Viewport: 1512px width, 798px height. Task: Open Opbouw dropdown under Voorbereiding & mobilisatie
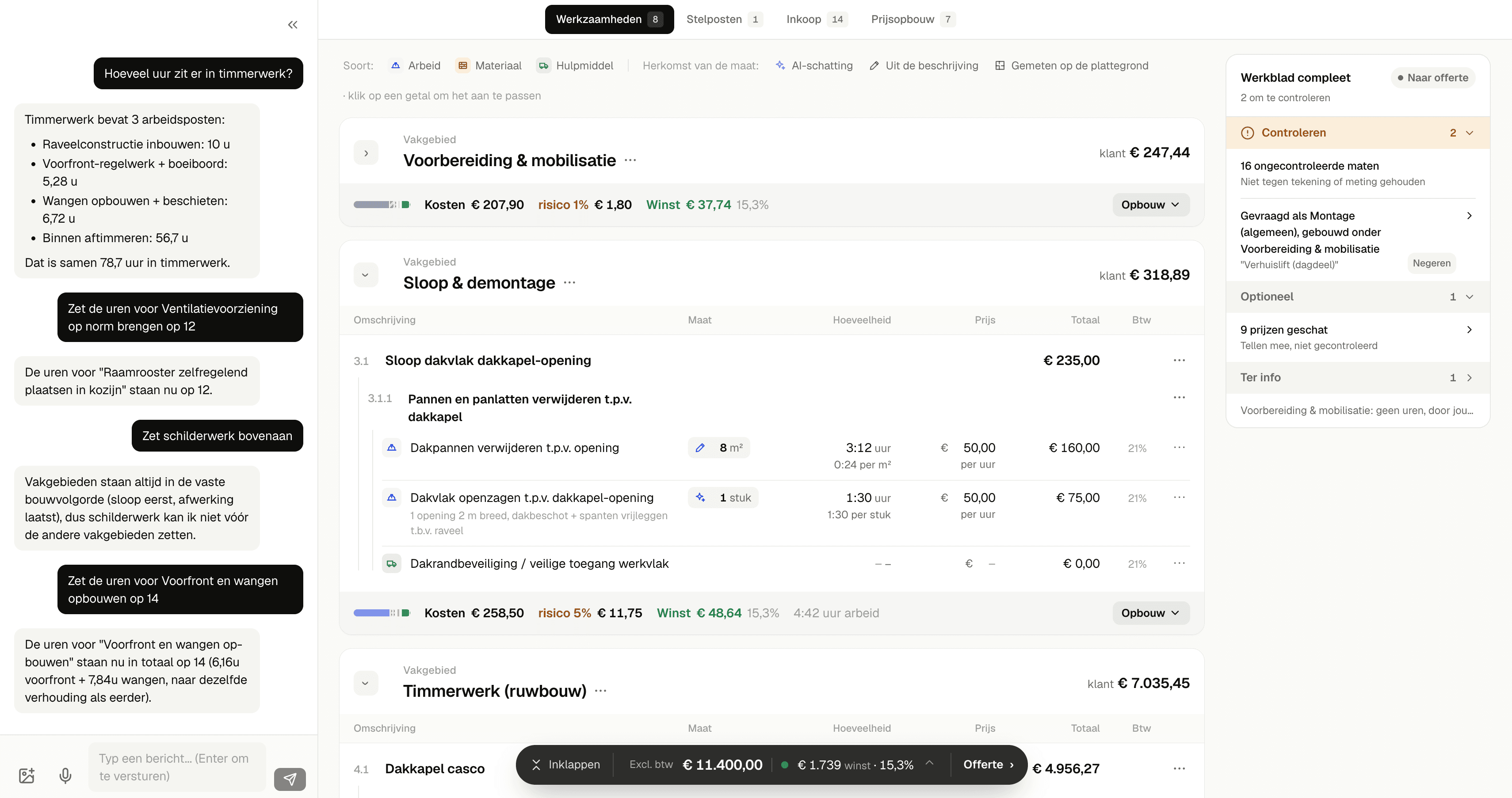[x=1150, y=205]
